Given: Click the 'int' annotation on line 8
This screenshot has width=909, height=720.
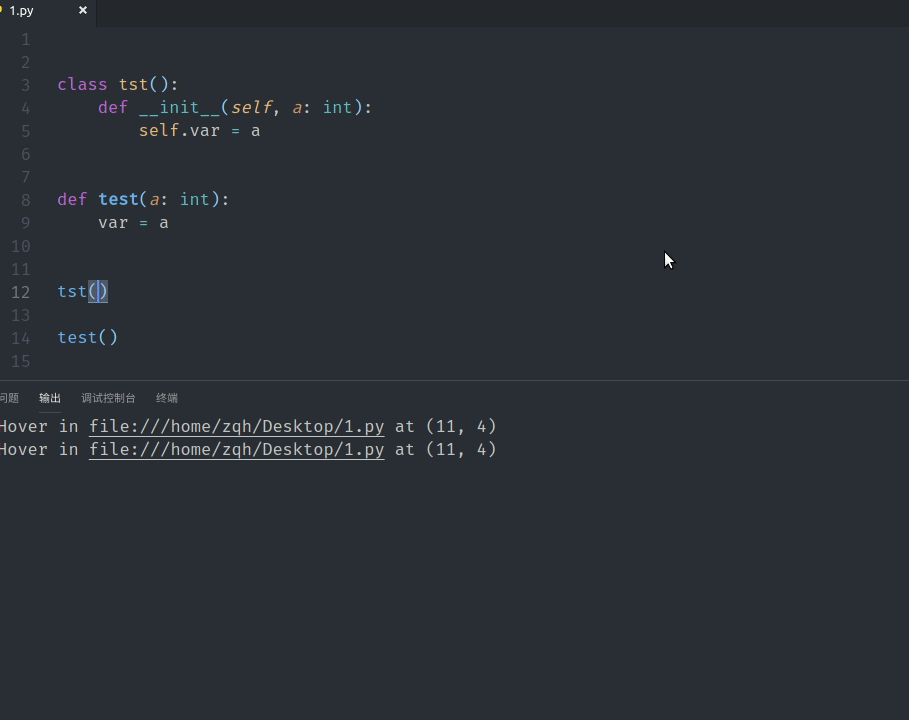Looking at the screenshot, I should pos(194,199).
